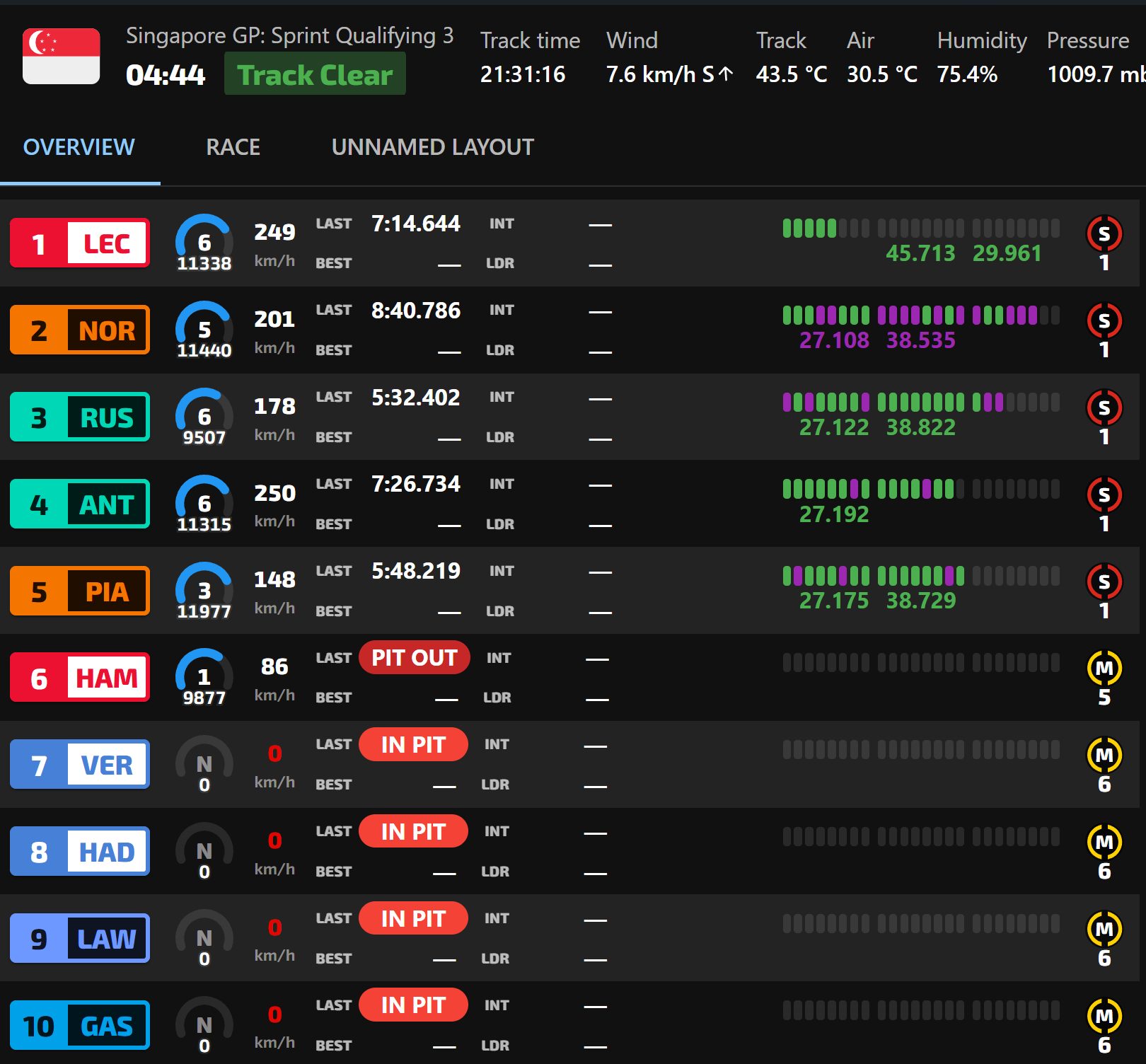Image resolution: width=1146 pixels, height=1064 pixels.
Task: Click ANT's speed value 250
Action: point(275,493)
